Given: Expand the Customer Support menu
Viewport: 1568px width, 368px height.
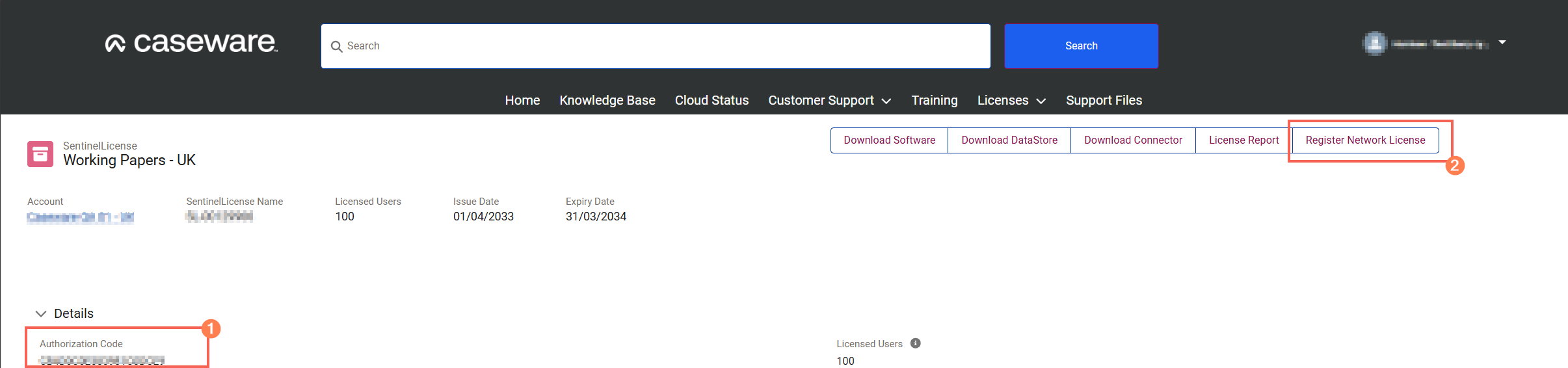Looking at the screenshot, I should pyautogui.click(x=829, y=100).
